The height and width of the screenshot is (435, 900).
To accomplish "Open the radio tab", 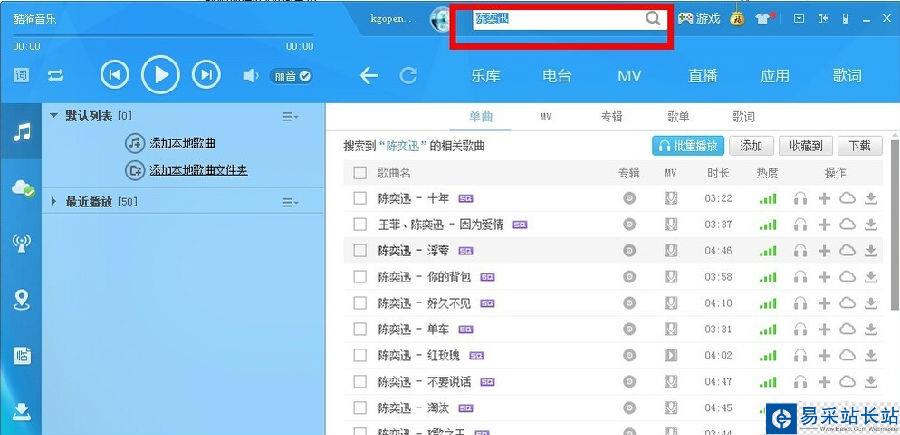I will [x=556, y=76].
